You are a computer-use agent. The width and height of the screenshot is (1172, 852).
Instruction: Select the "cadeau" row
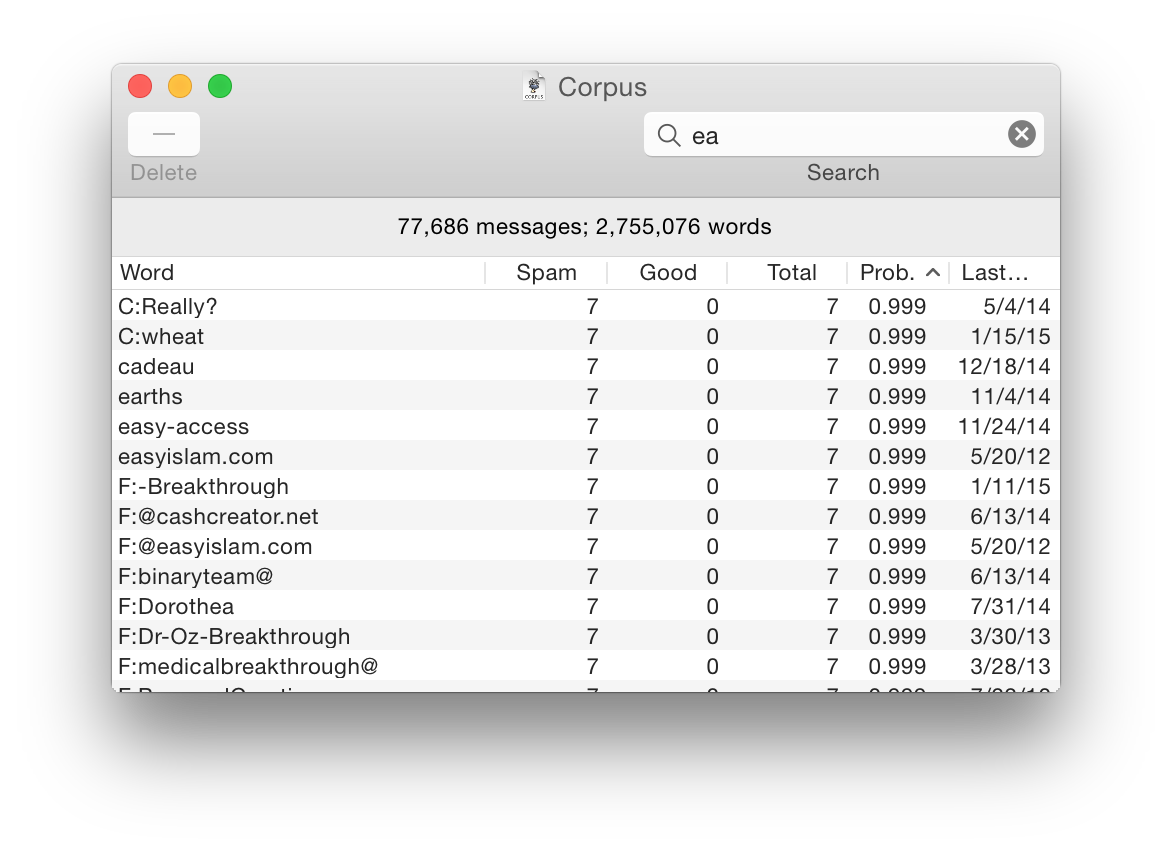(x=156, y=366)
